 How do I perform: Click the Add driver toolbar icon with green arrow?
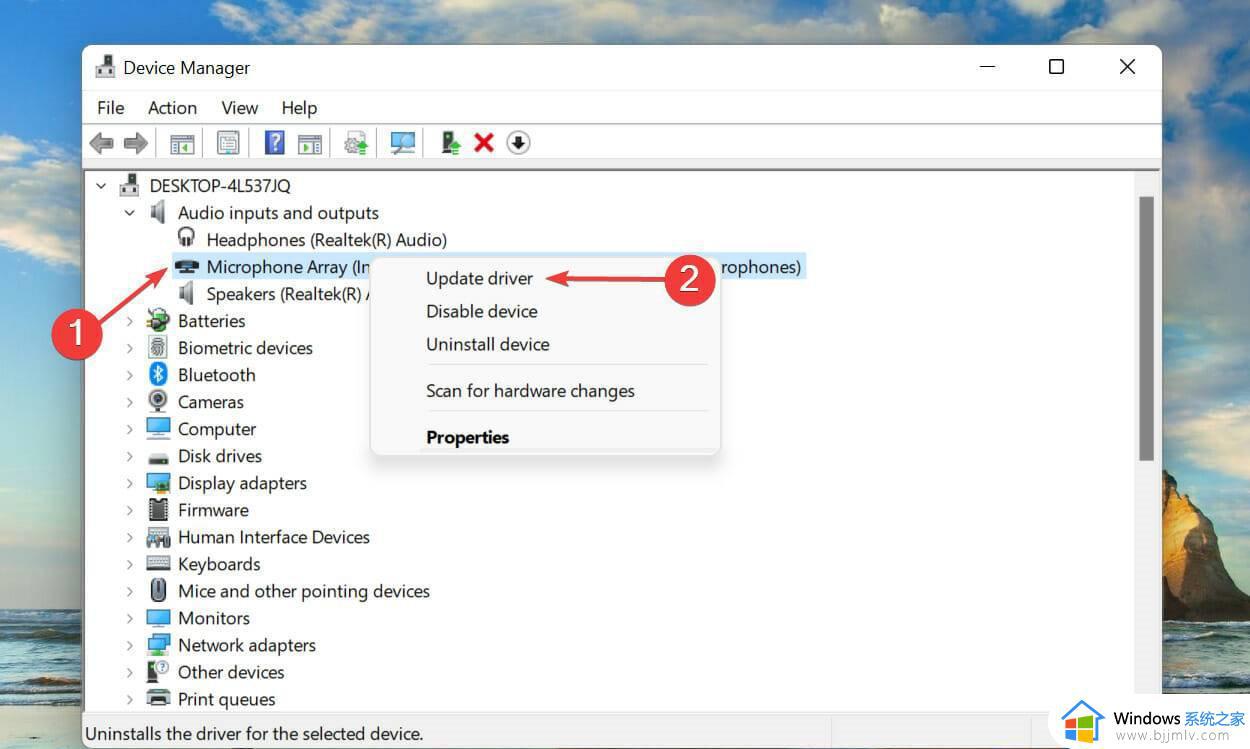[451, 143]
